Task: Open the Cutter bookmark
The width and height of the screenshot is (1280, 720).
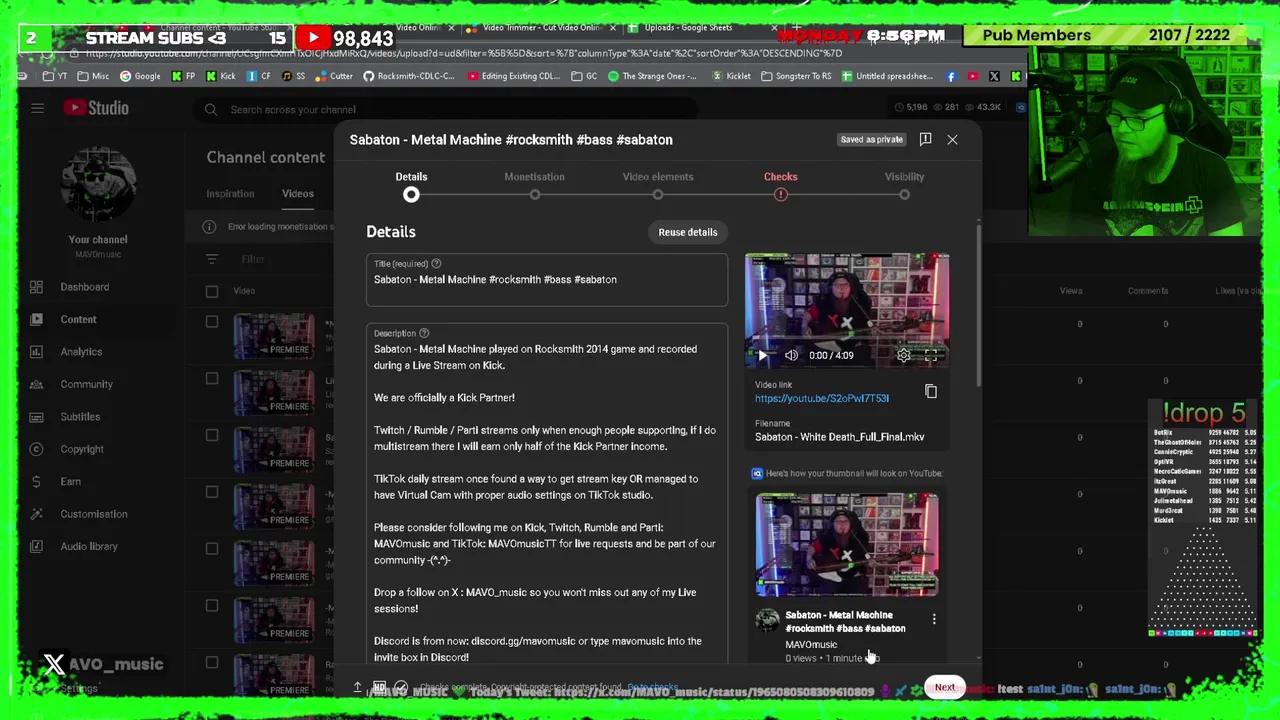Action: 333,76
